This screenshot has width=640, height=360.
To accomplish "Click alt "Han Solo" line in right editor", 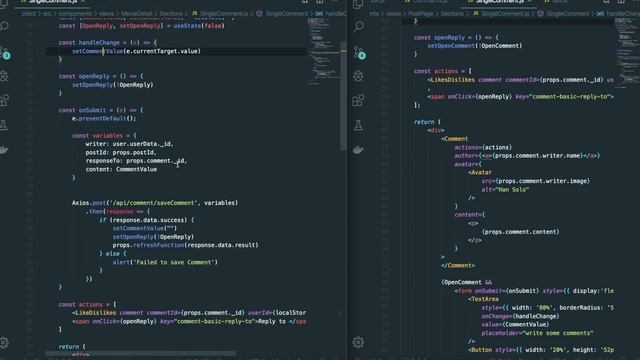I will 505,189.
